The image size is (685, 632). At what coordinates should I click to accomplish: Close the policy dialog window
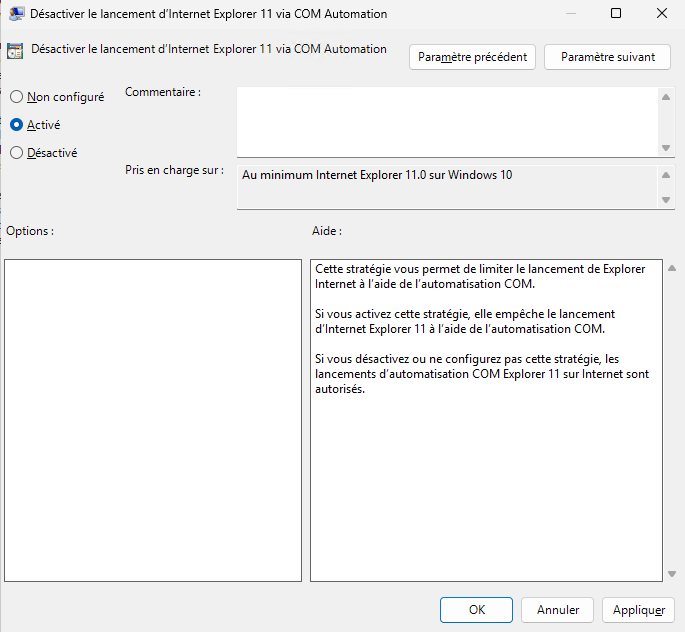pyautogui.click(x=662, y=13)
